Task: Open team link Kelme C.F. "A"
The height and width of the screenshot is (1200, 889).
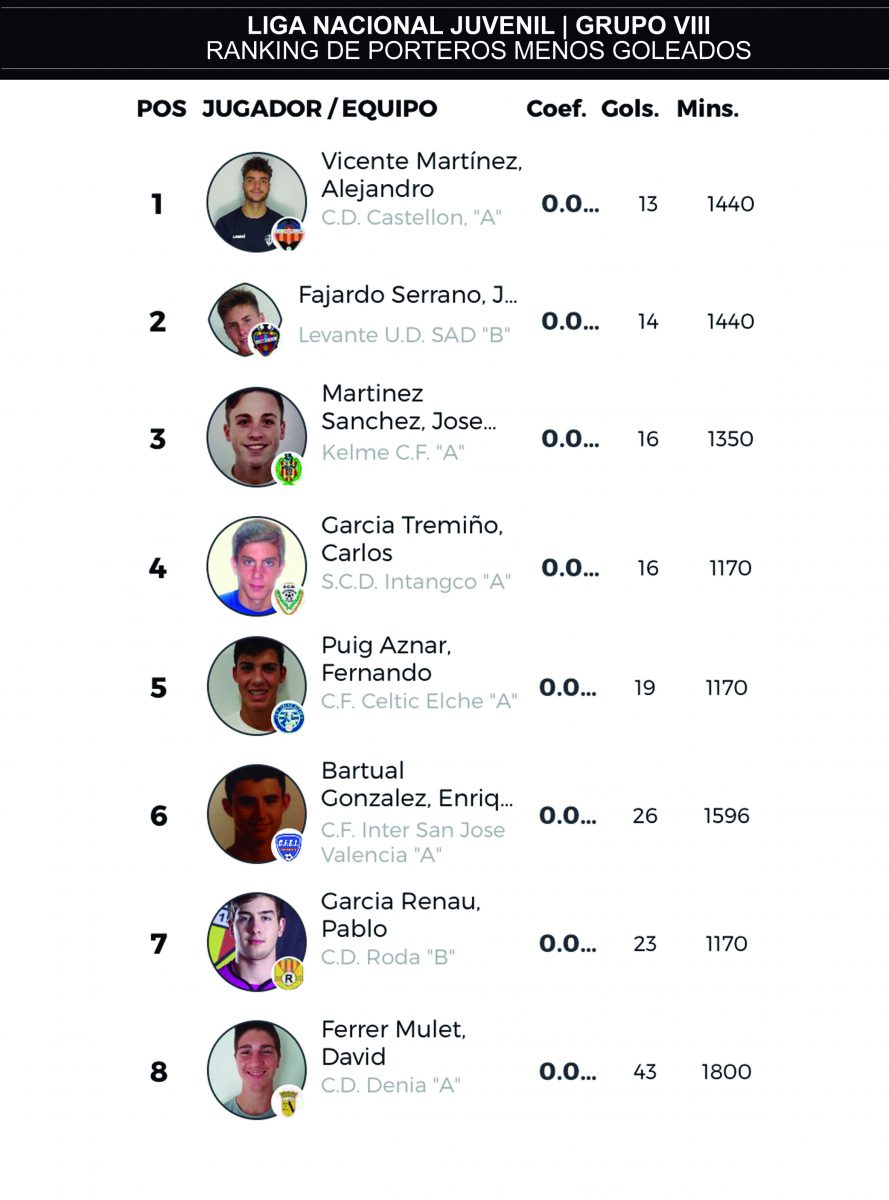Action: point(393,453)
